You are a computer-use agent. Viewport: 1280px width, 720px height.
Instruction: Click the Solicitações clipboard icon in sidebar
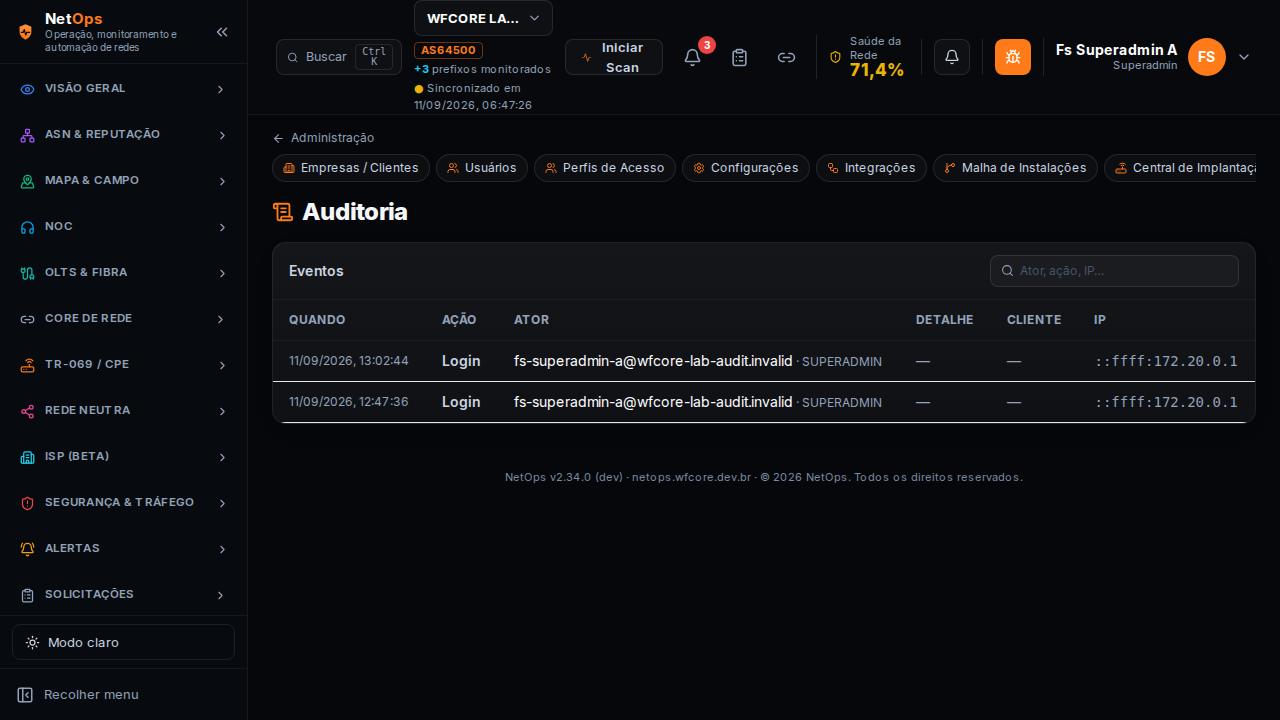point(27,595)
